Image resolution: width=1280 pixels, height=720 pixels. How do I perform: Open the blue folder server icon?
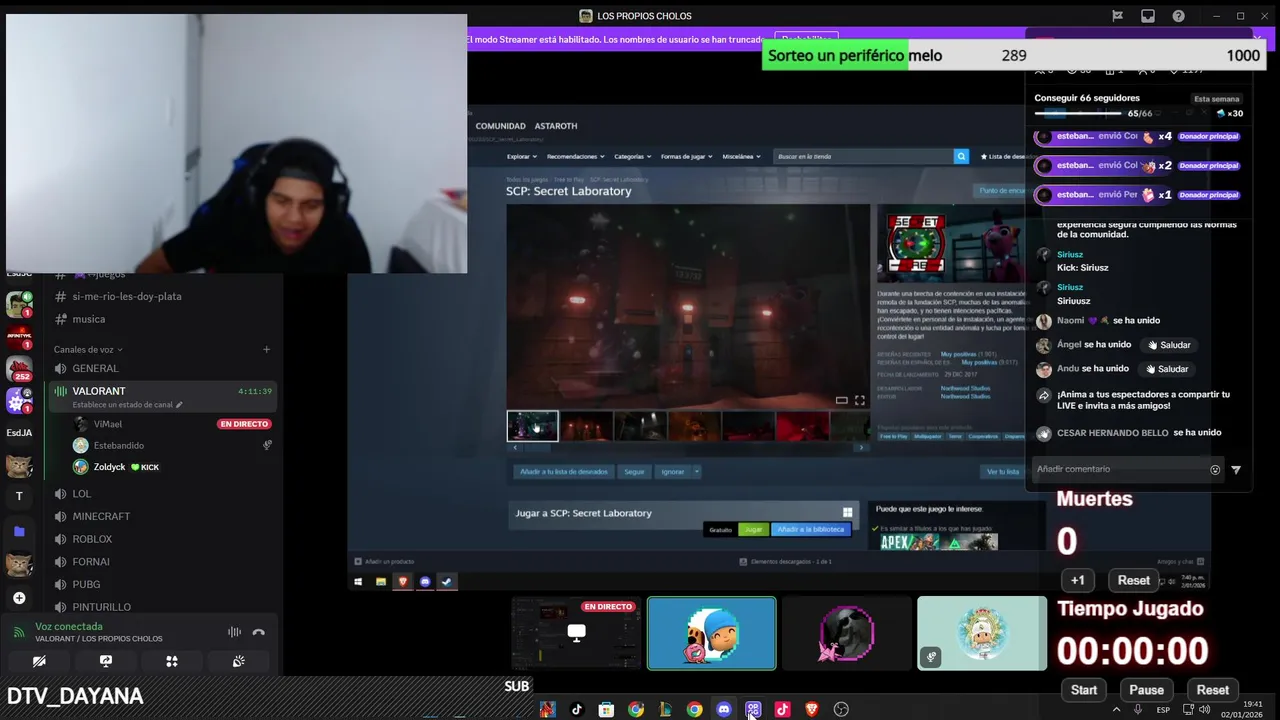click(19, 532)
